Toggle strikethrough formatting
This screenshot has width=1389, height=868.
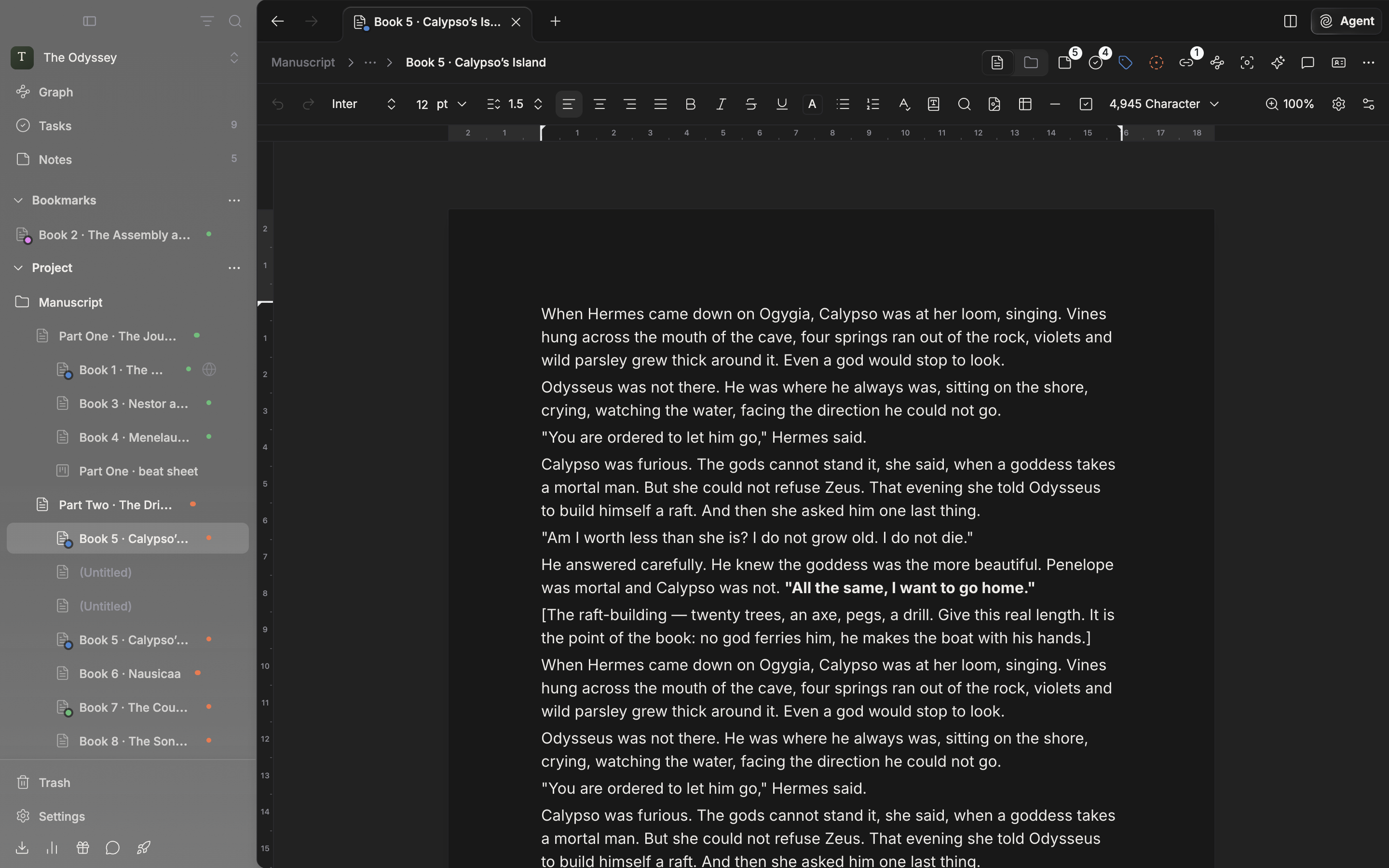point(751,104)
